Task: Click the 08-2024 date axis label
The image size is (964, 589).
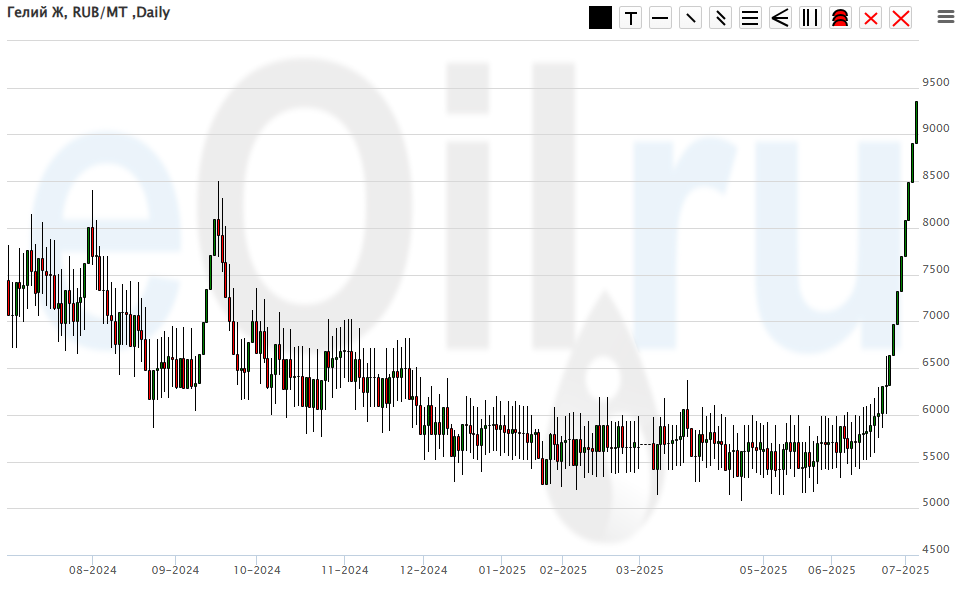Action: point(92,571)
